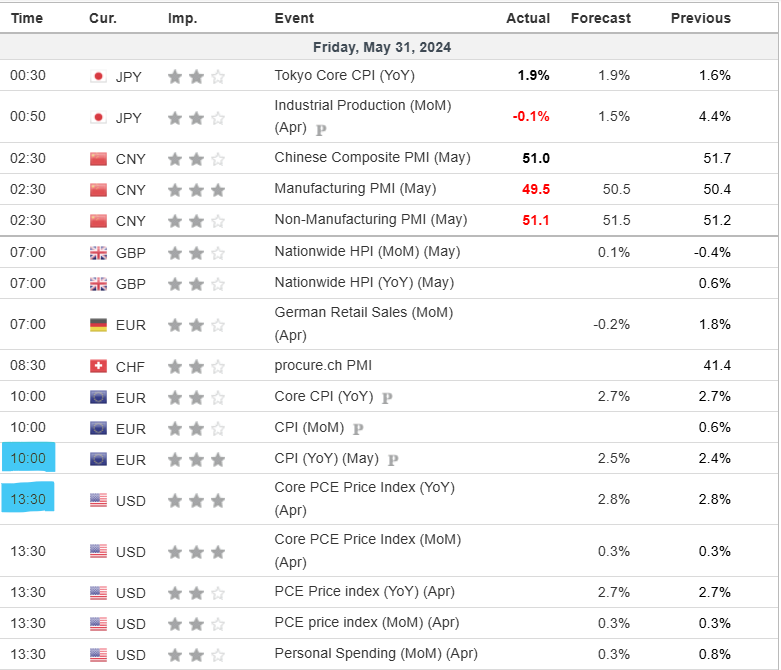Open the Core PCE Price Index (MoM) event

point(368,540)
